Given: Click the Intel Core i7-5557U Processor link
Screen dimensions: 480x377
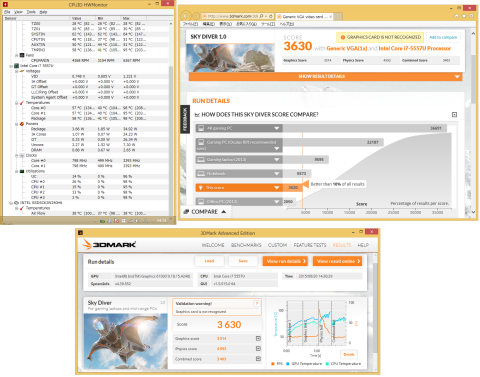Looking at the screenshot, I should coord(415,49).
